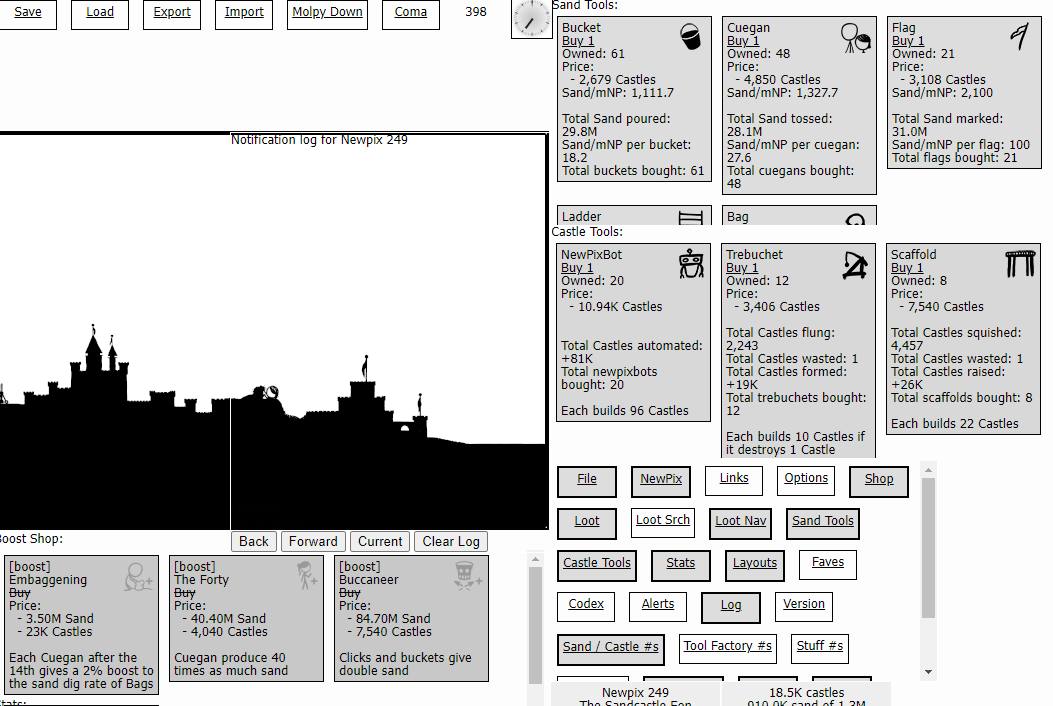Buy 1 NewPixBot
1053x706 pixels.
click(x=577, y=268)
